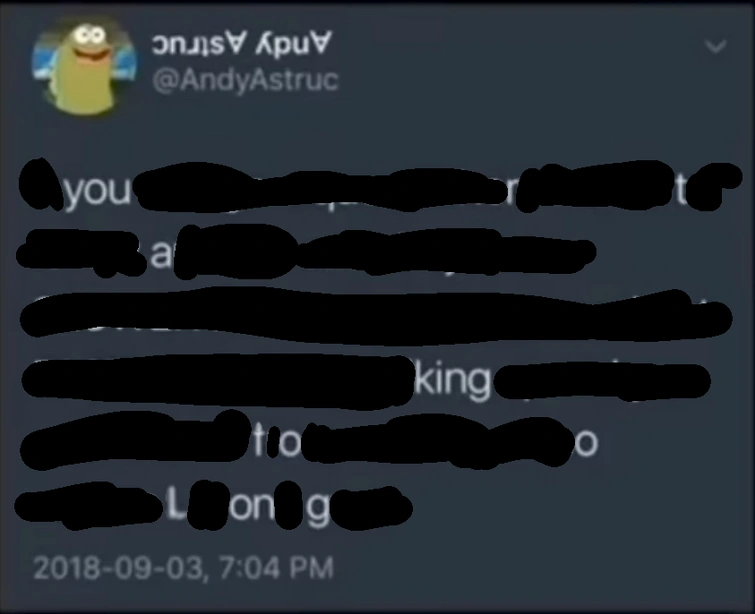Click the 2018-09-03, 7:04 PM timestamp

[x=183, y=567]
